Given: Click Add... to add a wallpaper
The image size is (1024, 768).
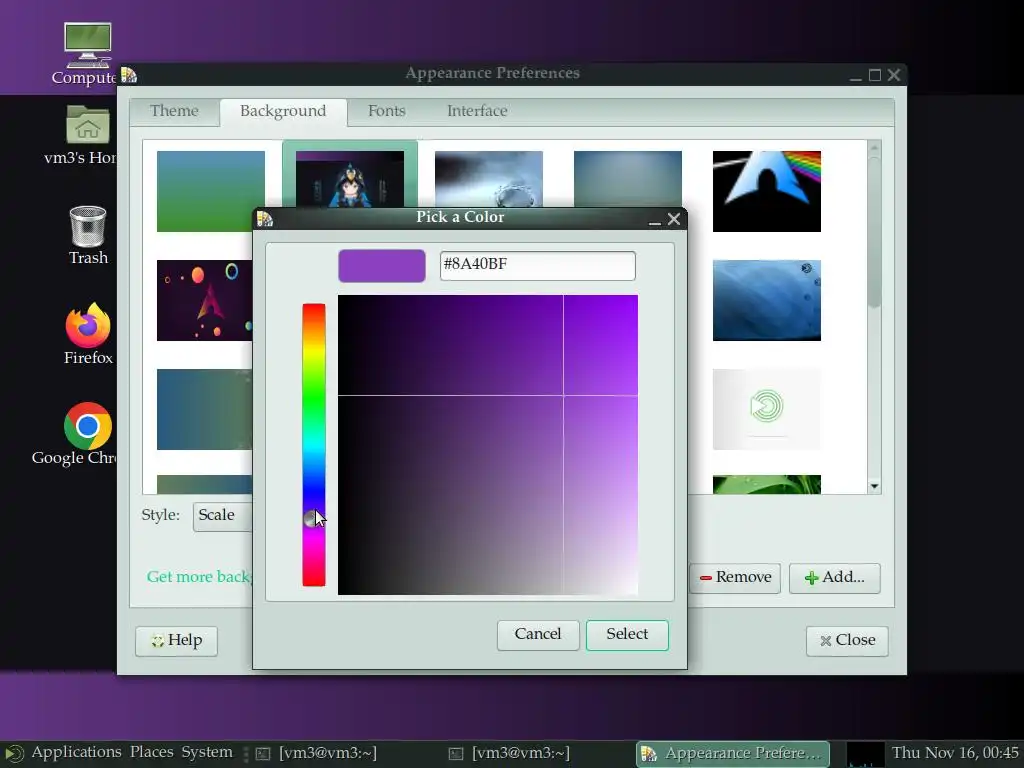Looking at the screenshot, I should click(835, 578).
